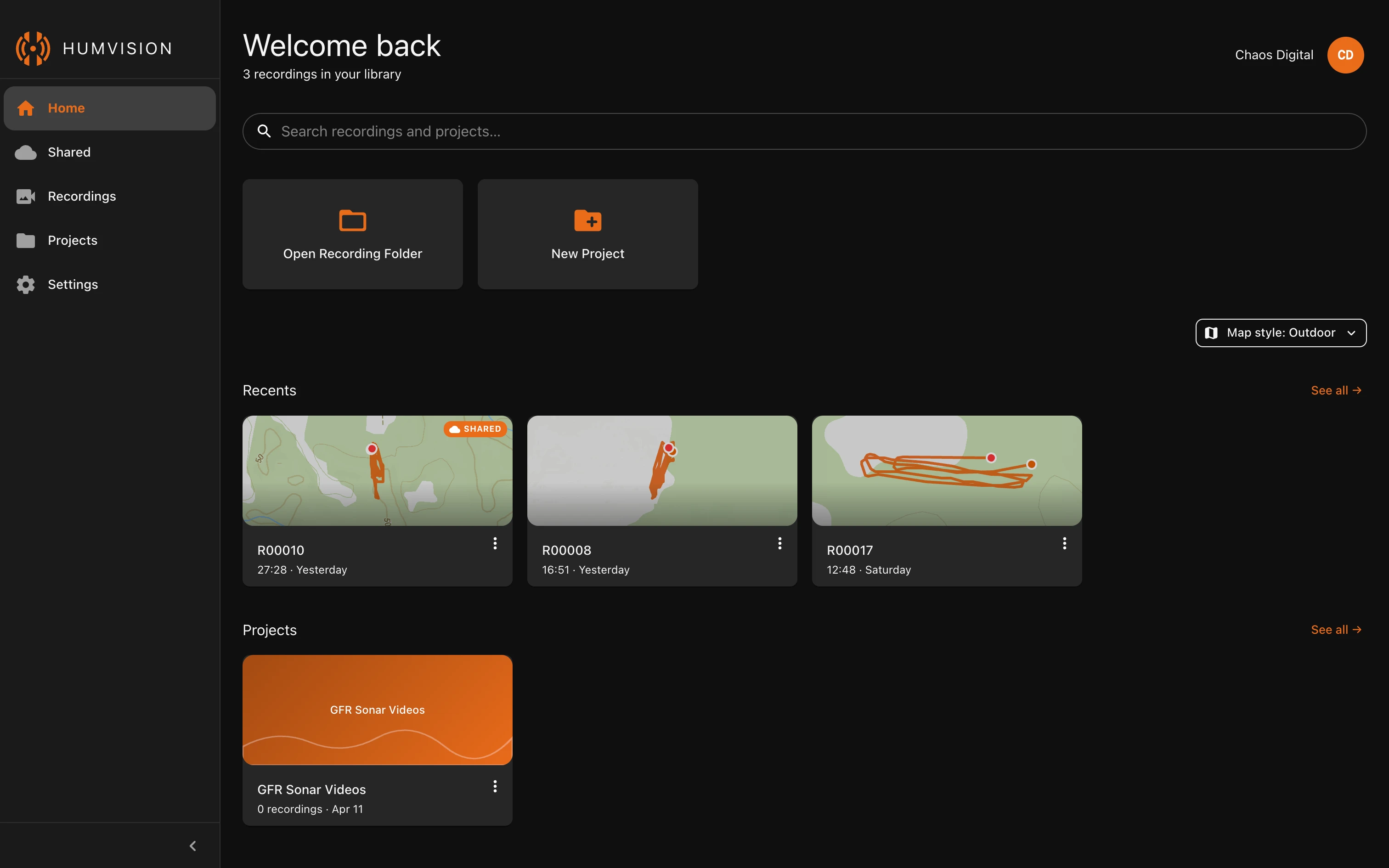Viewport: 1389px width, 868px height.
Task: Open the GFR Sonar Videos project thumbnail
Action: 378,710
